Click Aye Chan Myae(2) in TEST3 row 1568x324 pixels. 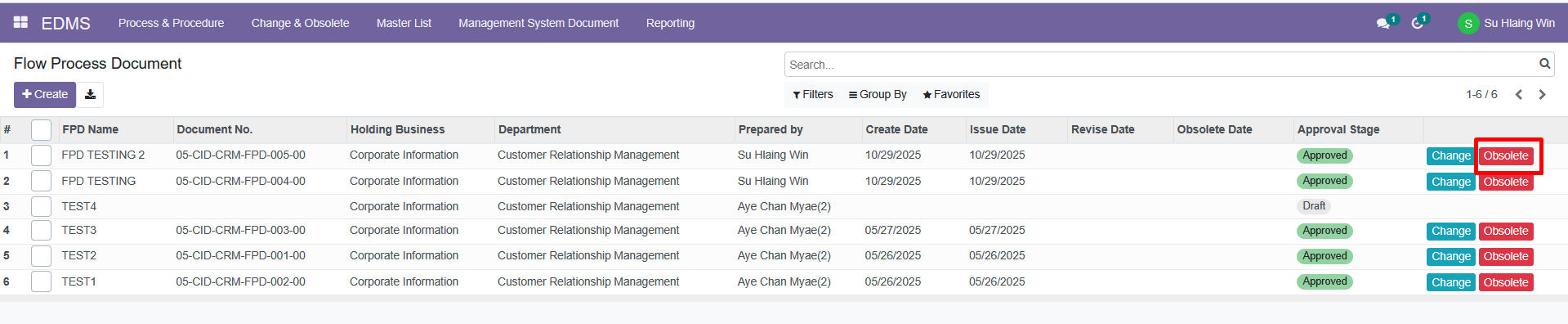pos(784,230)
